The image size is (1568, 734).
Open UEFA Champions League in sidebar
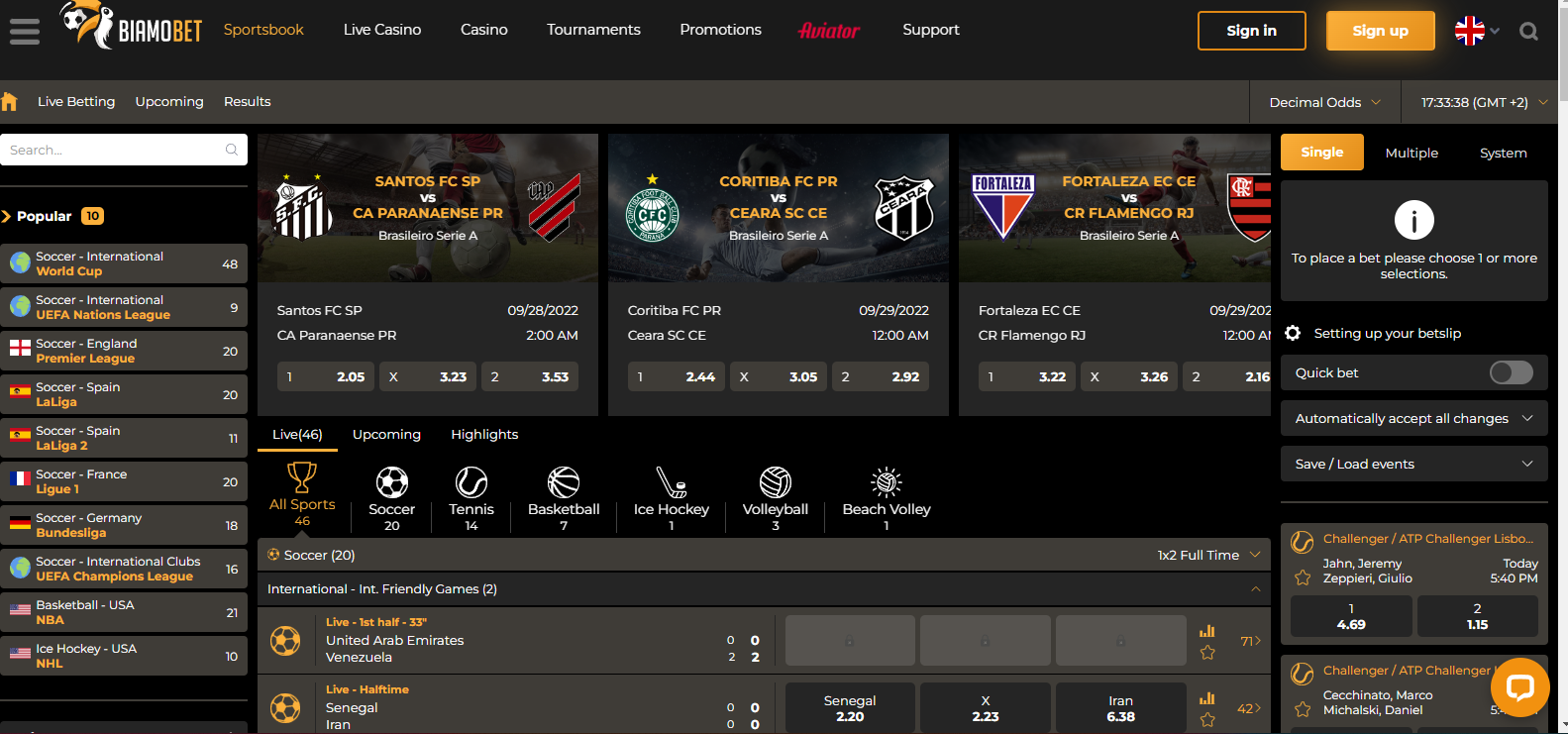point(124,569)
